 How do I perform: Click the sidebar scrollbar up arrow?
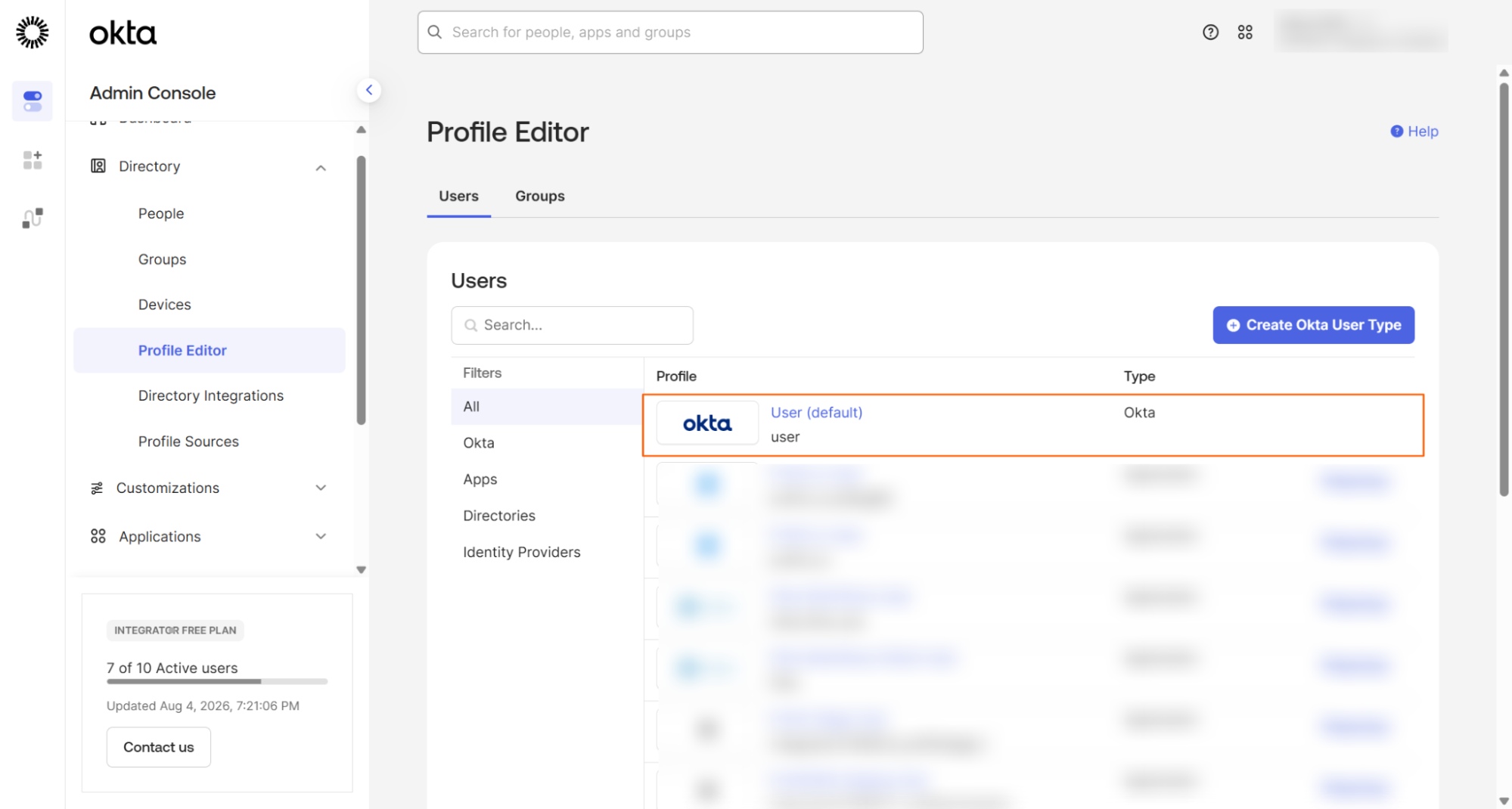pos(361,130)
